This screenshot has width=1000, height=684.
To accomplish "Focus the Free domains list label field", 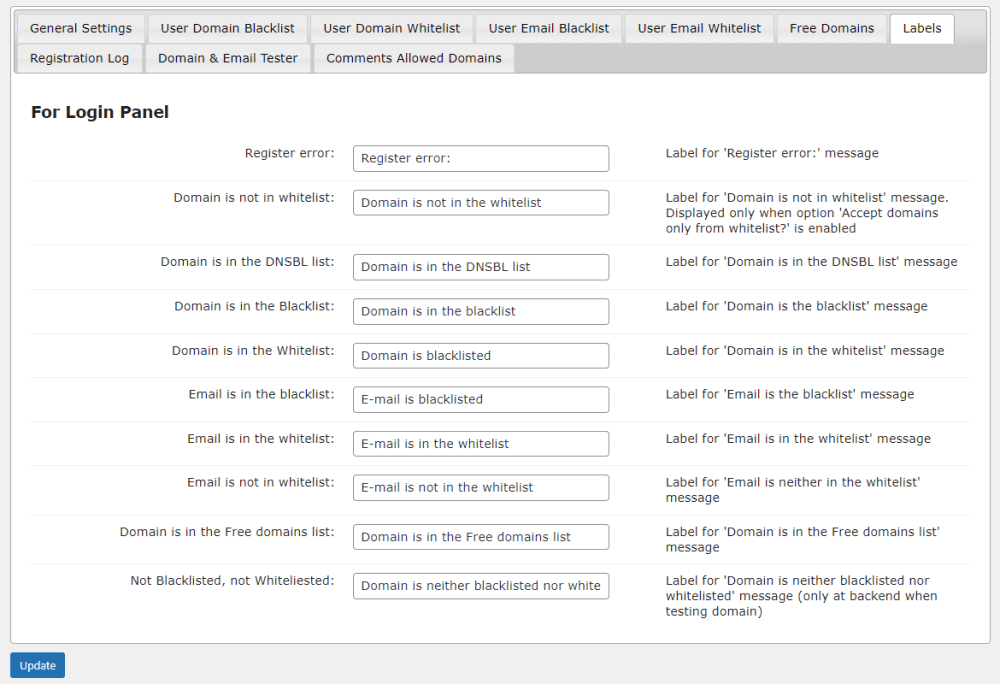I will coord(481,537).
